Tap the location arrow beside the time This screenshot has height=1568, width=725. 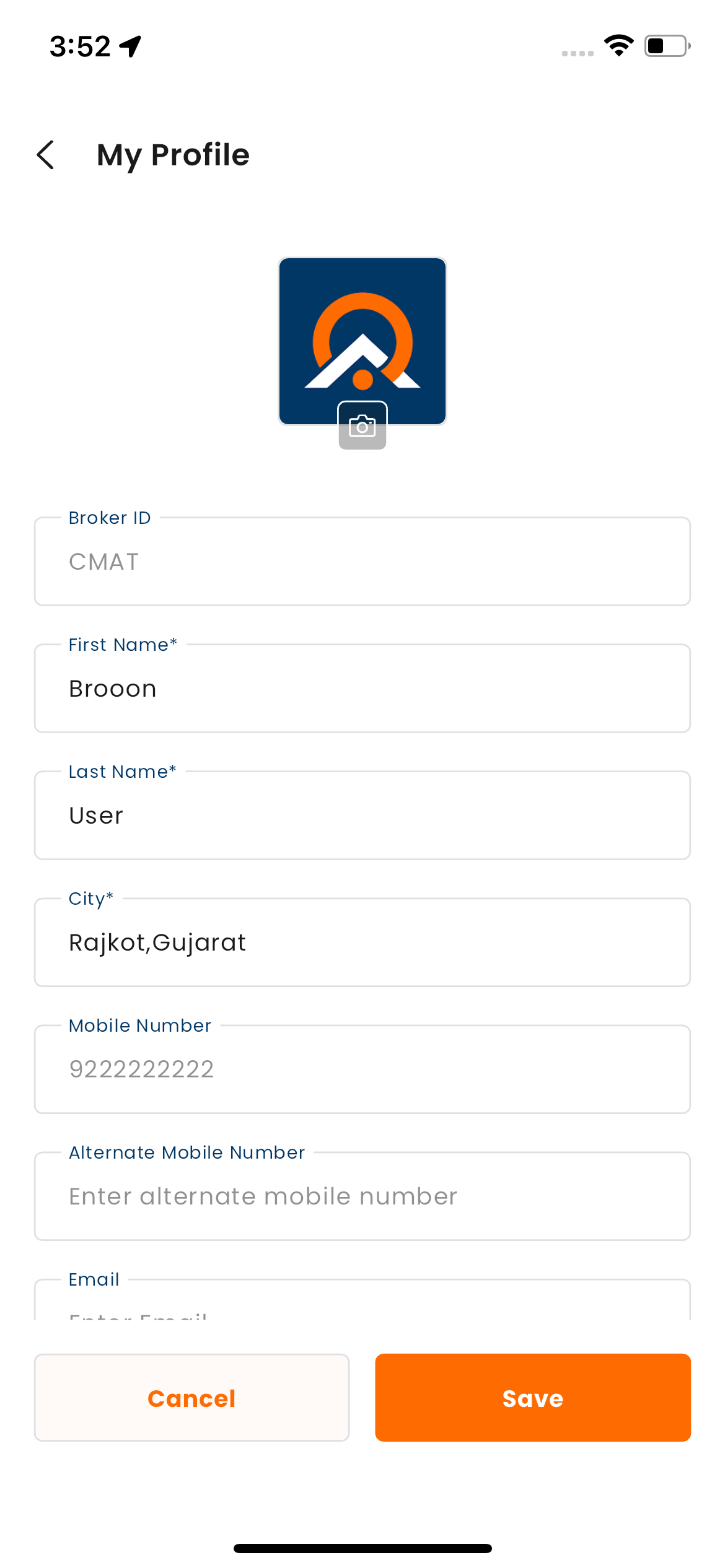(x=131, y=46)
